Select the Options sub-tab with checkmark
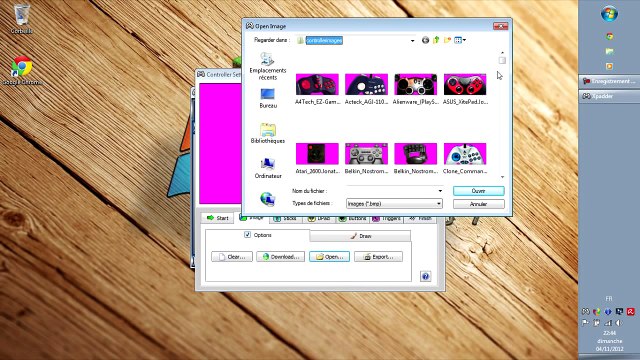The width and height of the screenshot is (640, 360). tap(258, 235)
